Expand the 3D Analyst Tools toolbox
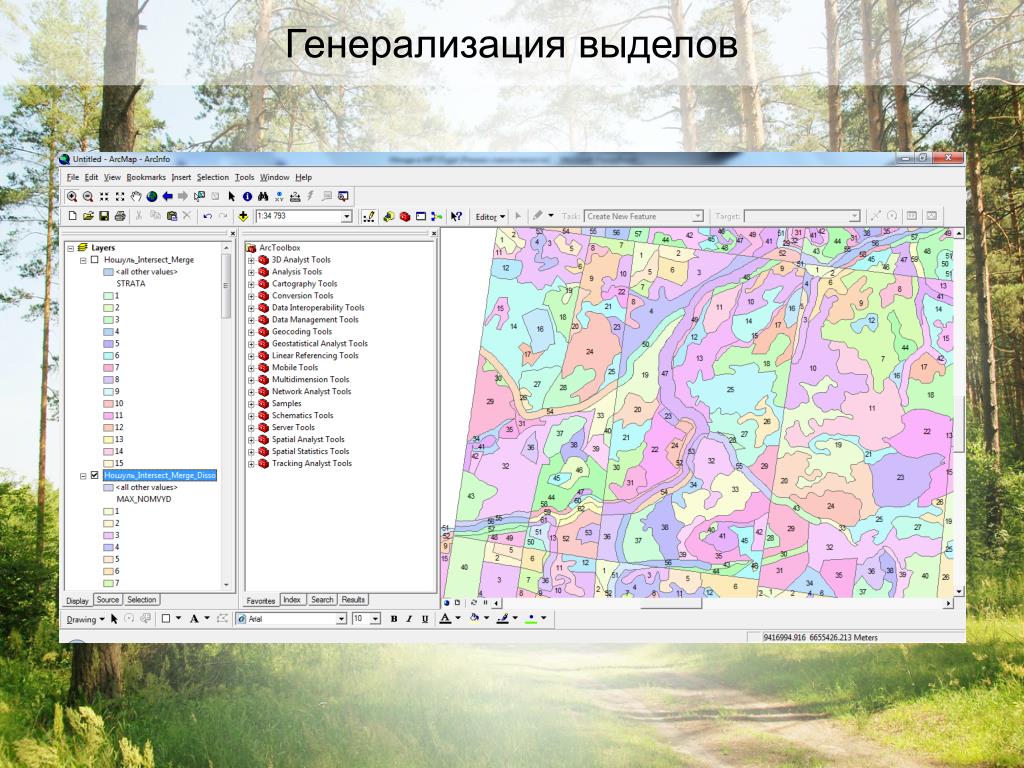The image size is (1024, 768). (251, 260)
